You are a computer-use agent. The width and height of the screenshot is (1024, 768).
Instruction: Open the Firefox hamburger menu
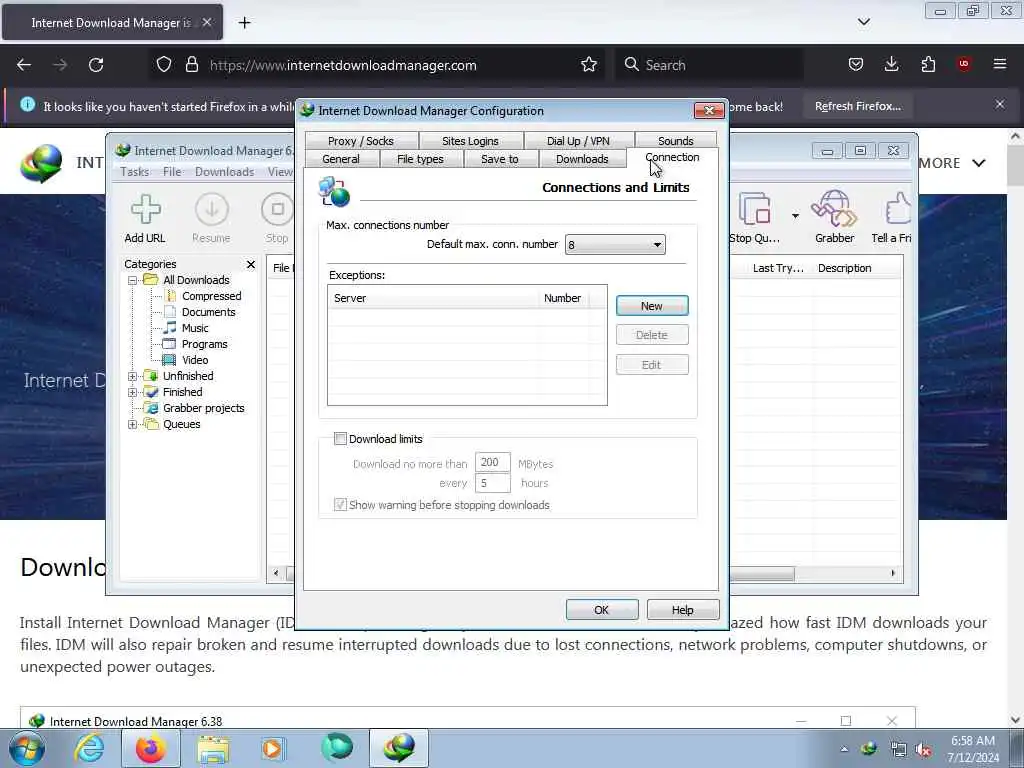tap(1000, 64)
